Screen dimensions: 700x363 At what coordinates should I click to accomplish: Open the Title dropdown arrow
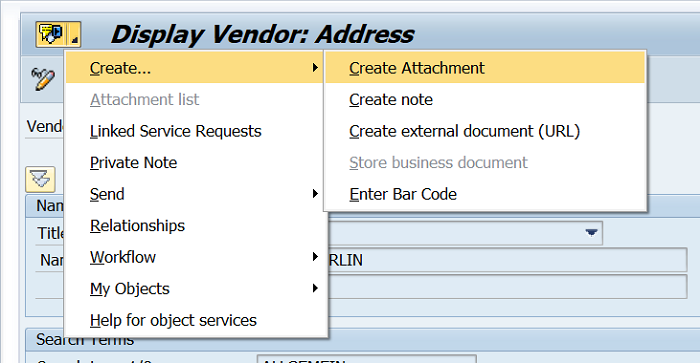[x=592, y=233]
